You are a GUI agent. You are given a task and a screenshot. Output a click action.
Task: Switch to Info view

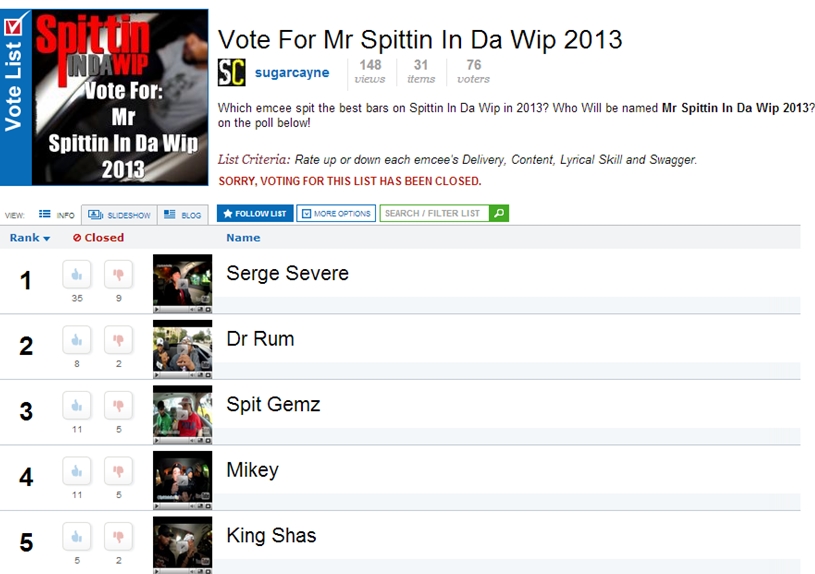coord(56,214)
